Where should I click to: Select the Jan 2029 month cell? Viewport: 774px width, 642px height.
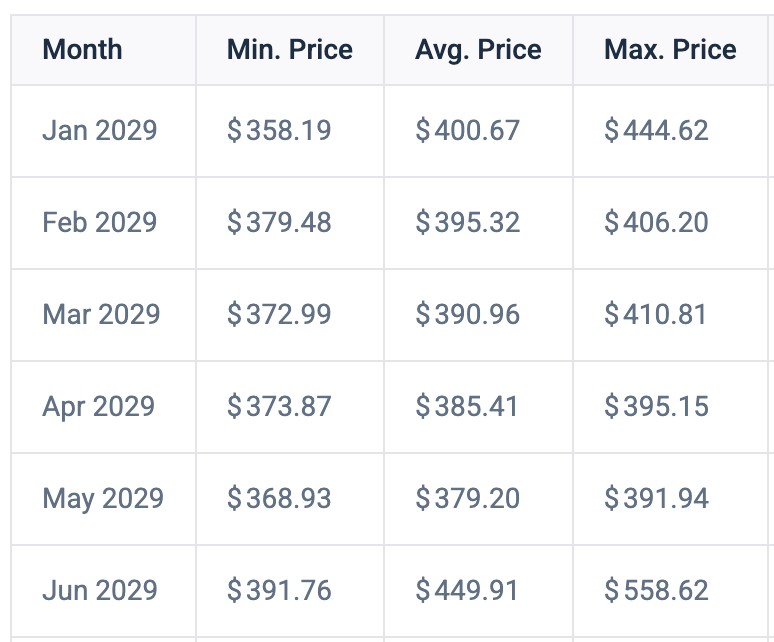[100, 130]
